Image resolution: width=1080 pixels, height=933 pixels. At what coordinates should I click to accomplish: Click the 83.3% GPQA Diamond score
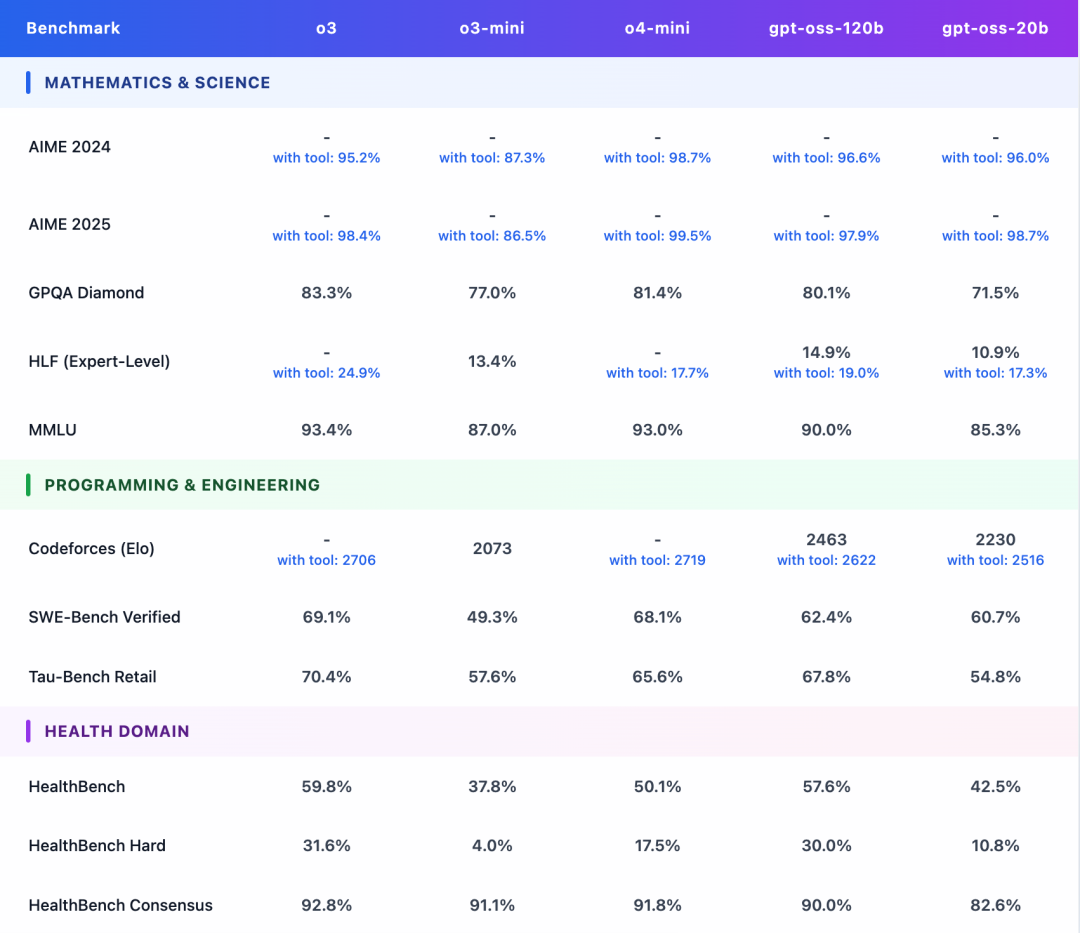[x=326, y=293]
